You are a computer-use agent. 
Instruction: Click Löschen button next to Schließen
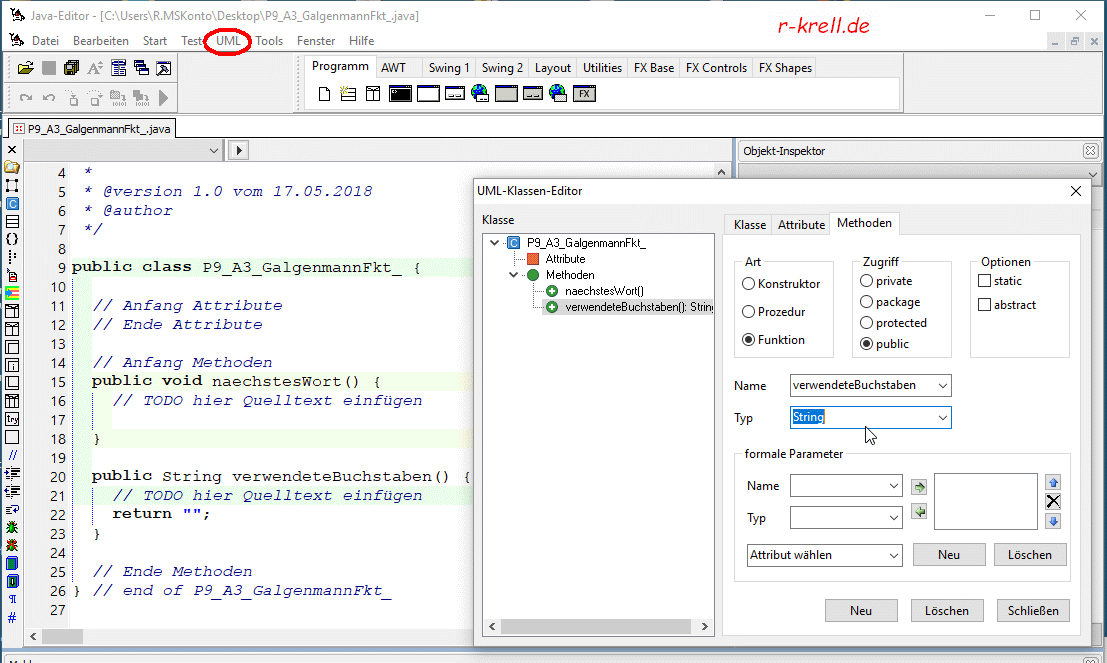[946, 611]
